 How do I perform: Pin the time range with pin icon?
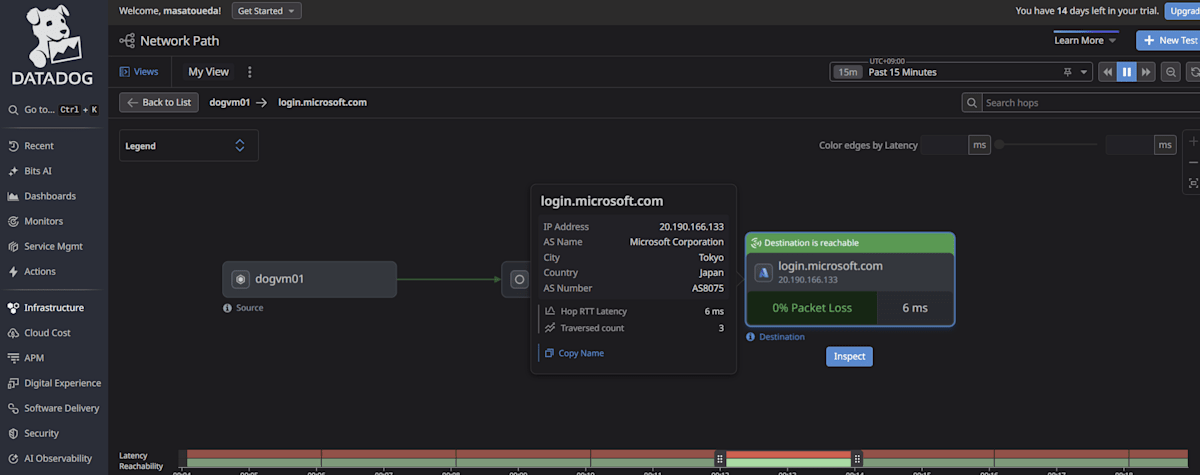pos(1068,72)
